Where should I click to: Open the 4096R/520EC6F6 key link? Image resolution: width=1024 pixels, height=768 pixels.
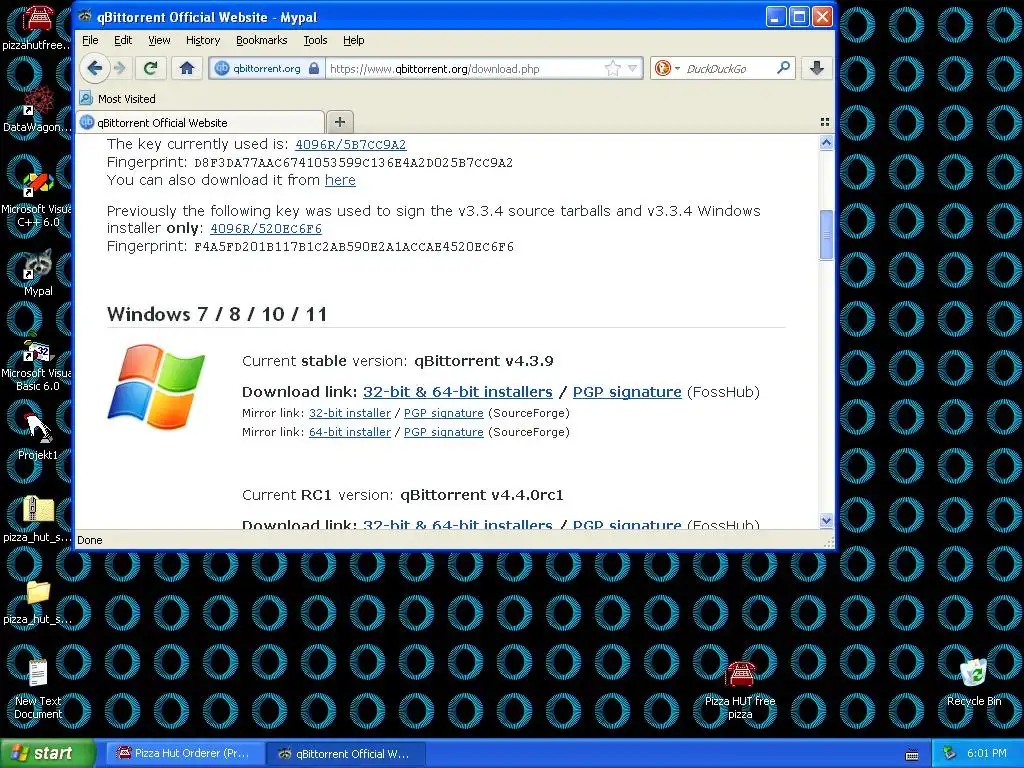266,229
